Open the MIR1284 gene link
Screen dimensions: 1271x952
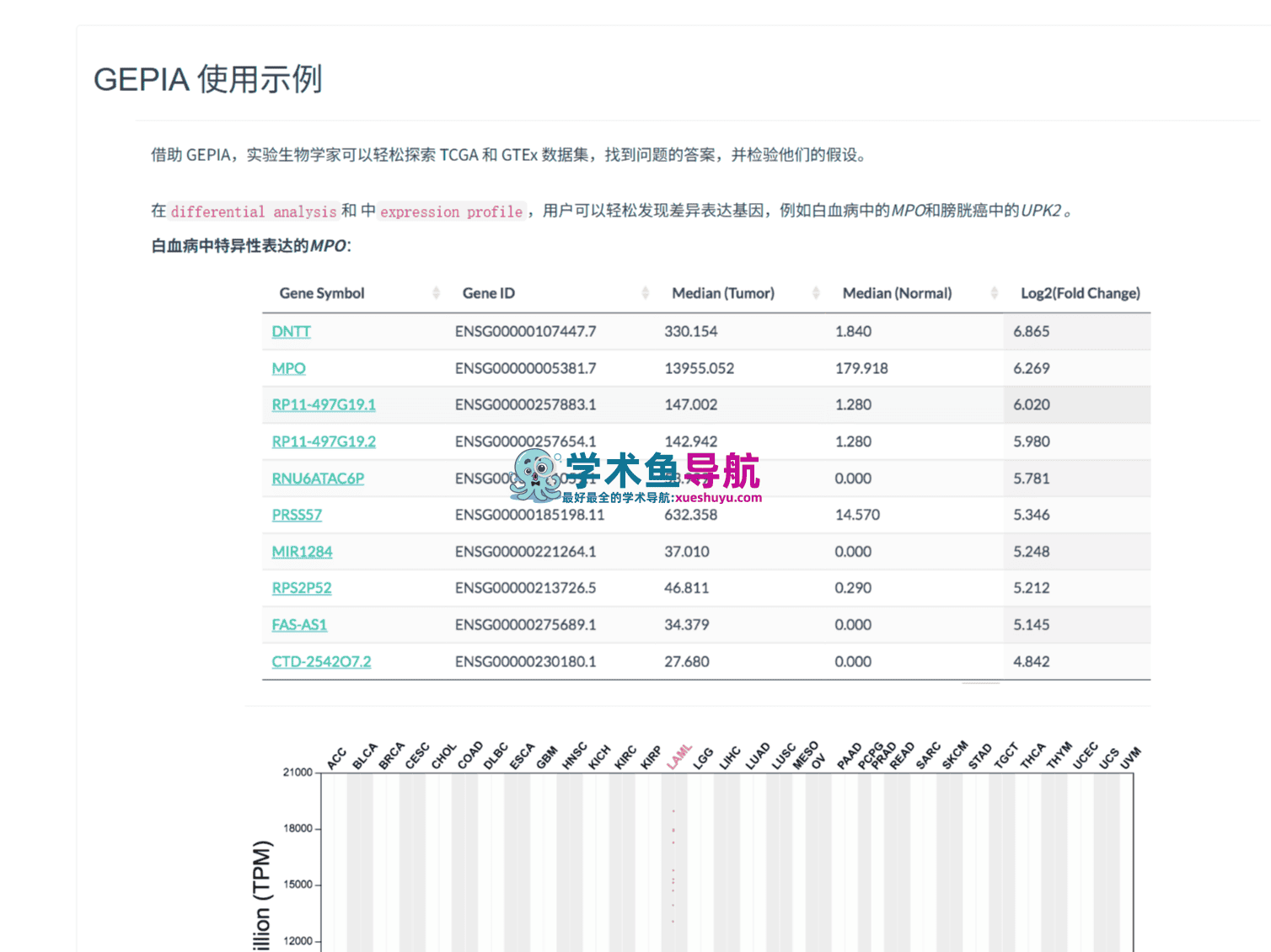(x=302, y=552)
